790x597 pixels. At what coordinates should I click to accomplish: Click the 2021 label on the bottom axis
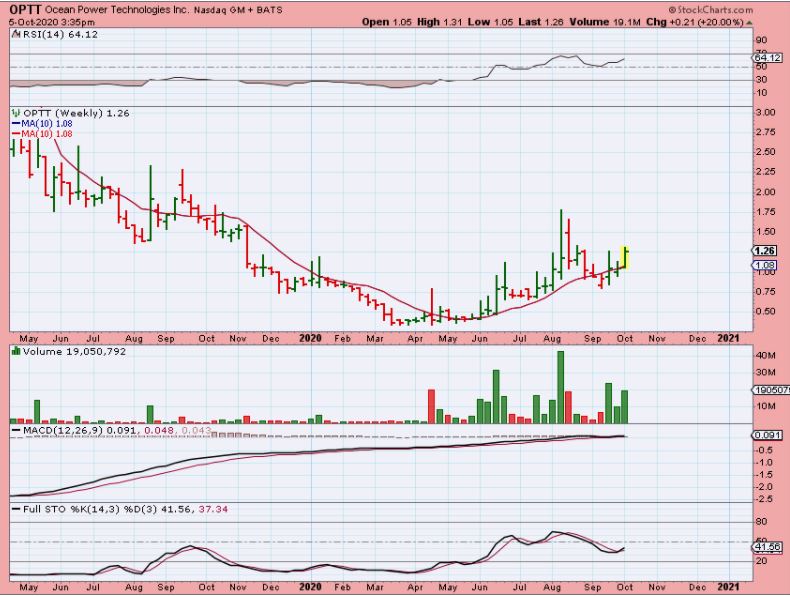click(x=728, y=587)
